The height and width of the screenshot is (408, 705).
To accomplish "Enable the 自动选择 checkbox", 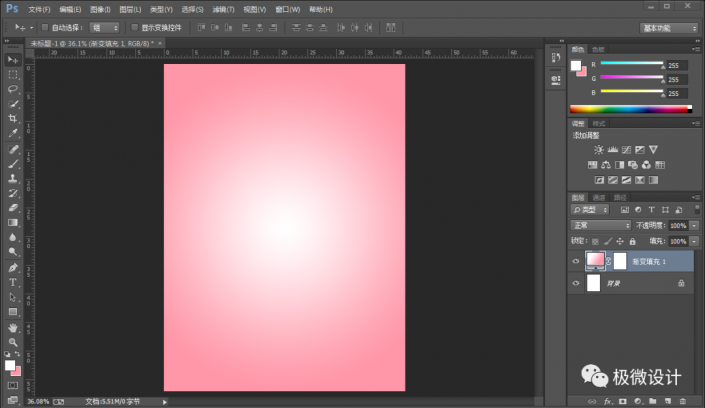I will pyautogui.click(x=45, y=27).
